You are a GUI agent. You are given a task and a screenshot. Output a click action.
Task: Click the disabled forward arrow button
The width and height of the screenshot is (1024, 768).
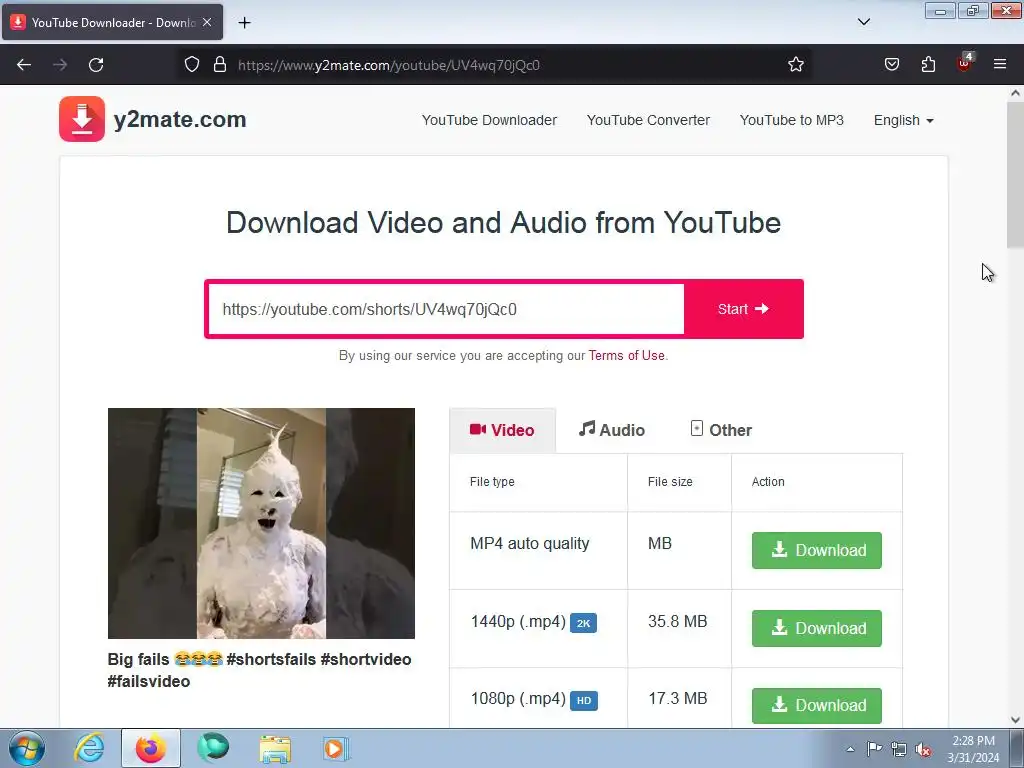coord(60,65)
